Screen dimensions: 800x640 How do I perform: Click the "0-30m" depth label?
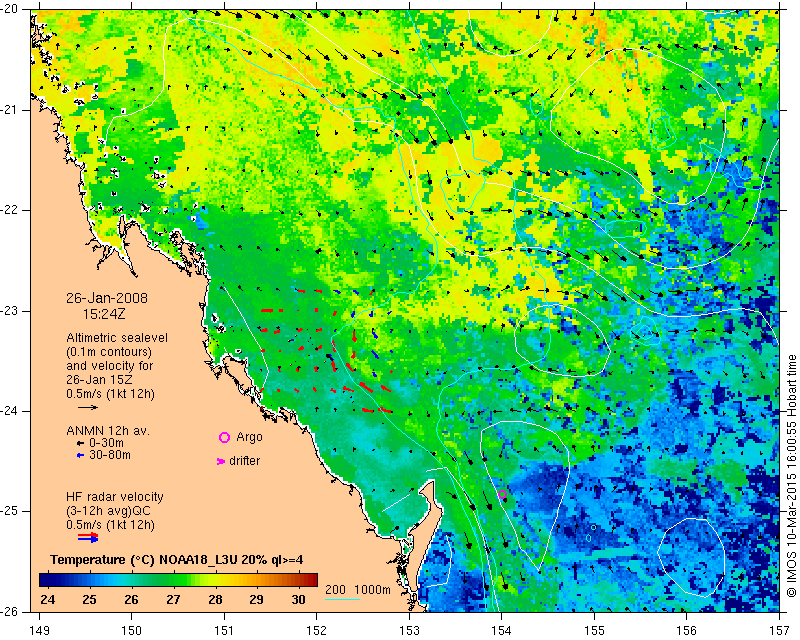click(x=107, y=443)
